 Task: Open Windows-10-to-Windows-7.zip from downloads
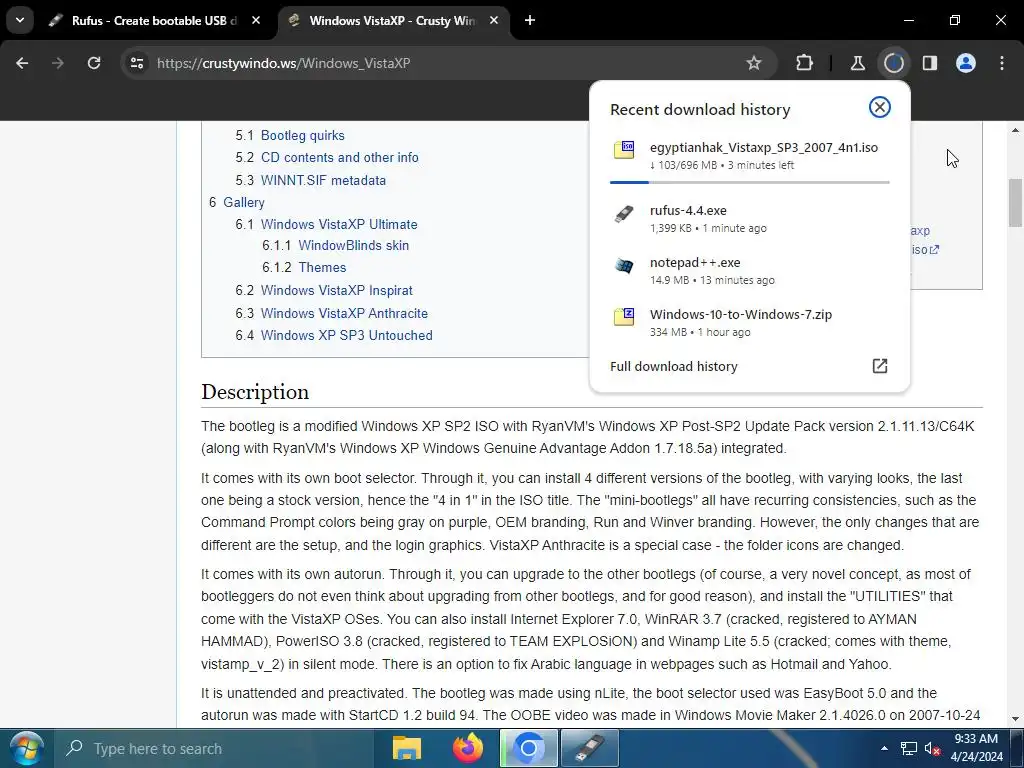pos(750,323)
